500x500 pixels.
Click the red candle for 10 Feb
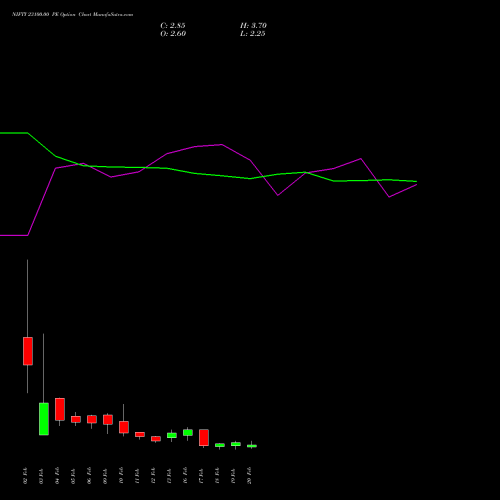[x=124, y=427]
